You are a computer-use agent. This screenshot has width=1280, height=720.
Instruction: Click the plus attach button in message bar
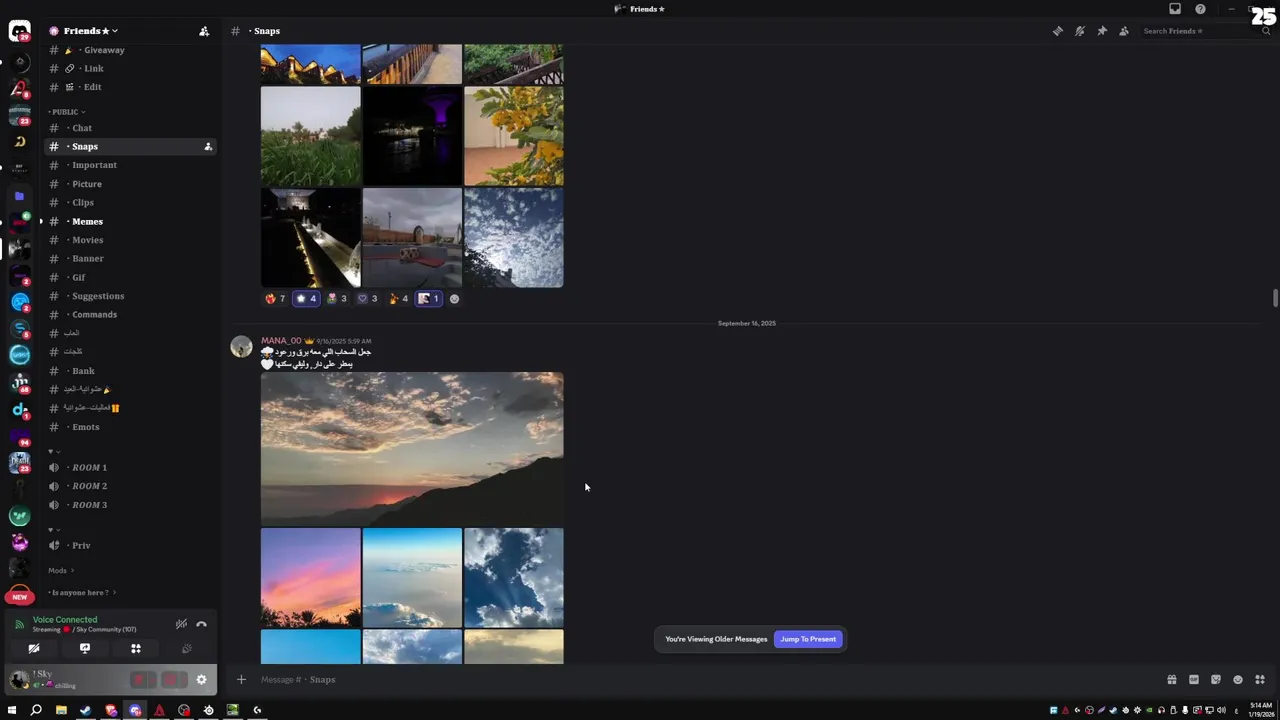click(241, 680)
